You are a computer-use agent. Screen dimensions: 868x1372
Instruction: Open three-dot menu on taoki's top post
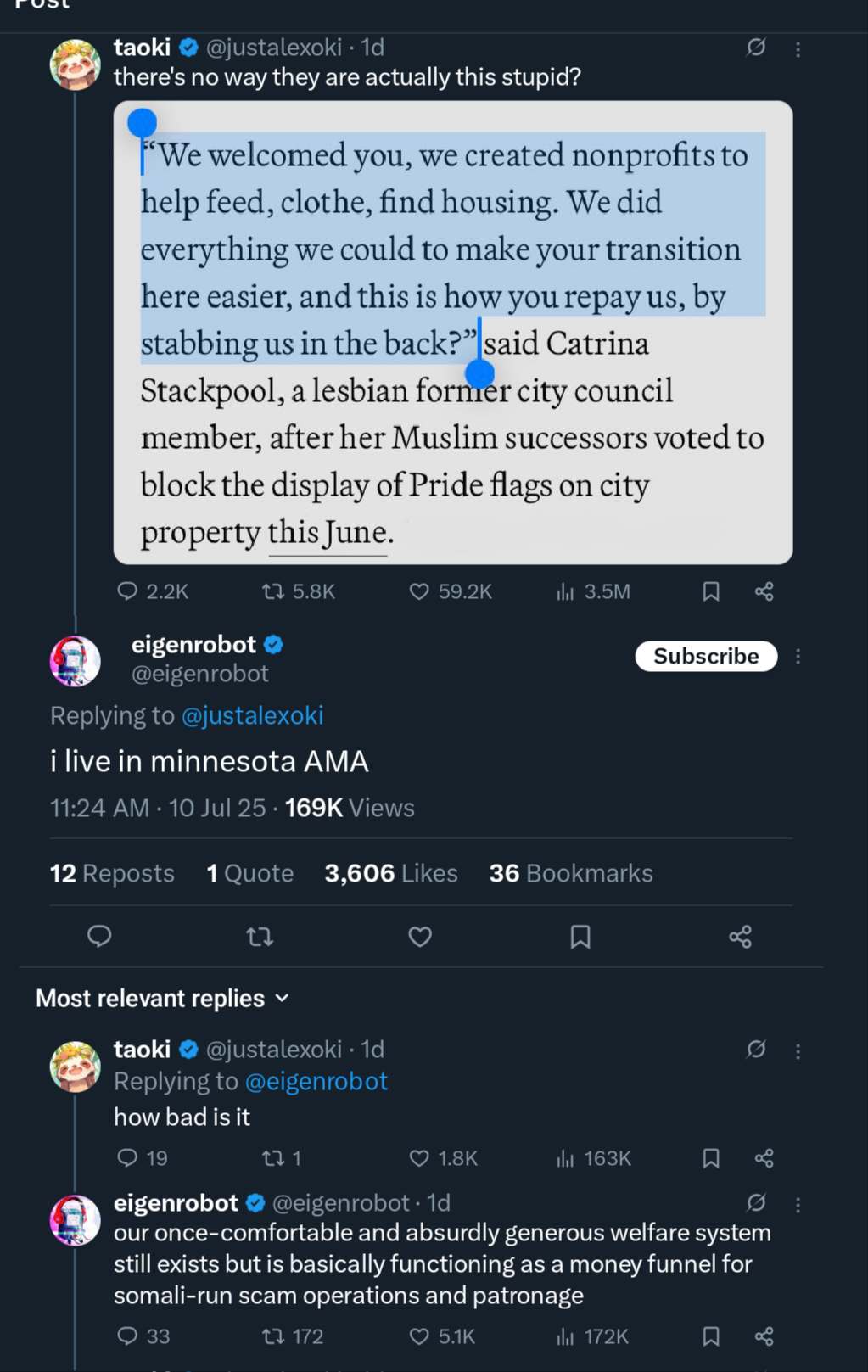pos(798,49)
